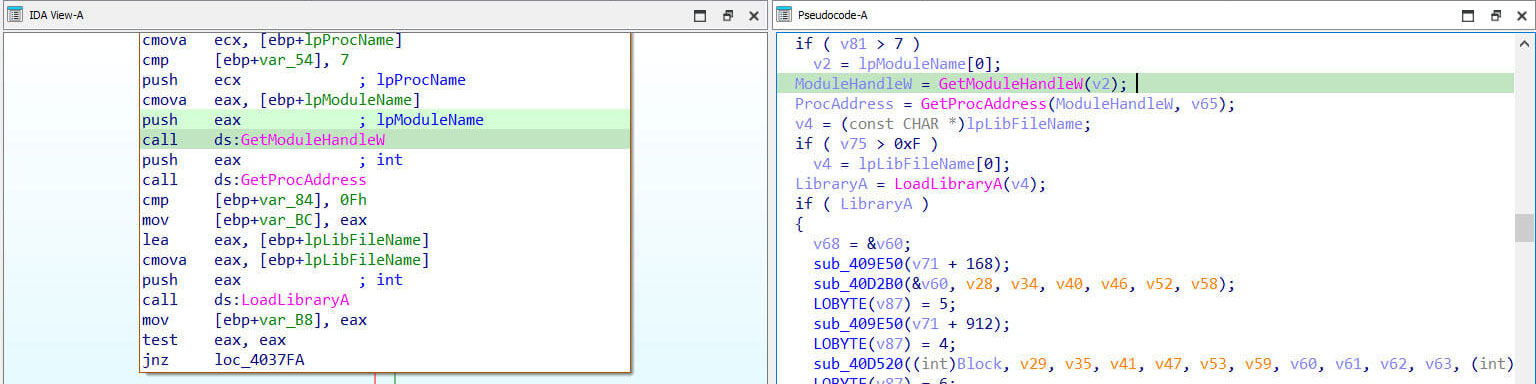Click the sub_409E50(v71 + 912) call
The width and height of the screenshot is (1536, 384).
point(911,324)
